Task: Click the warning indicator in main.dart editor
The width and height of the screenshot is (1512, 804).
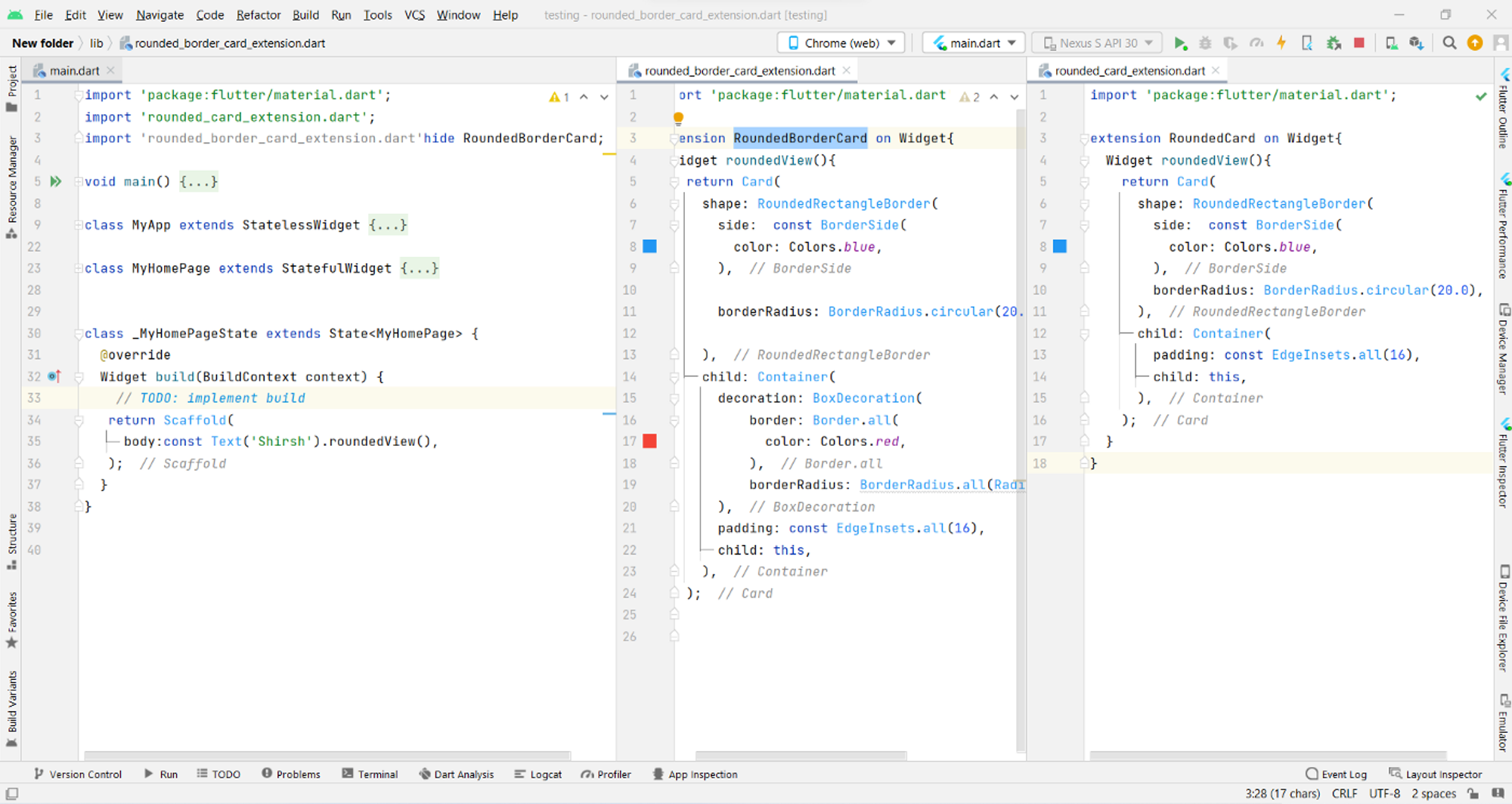Action: click(559, 97)
